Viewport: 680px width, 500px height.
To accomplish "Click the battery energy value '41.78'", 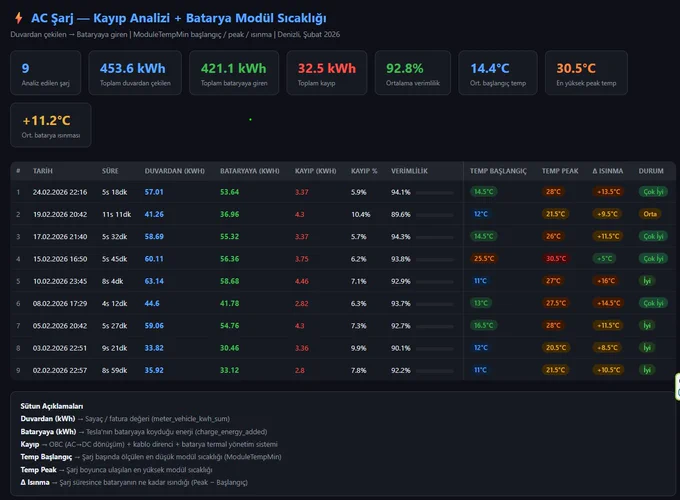I will 229,303.
